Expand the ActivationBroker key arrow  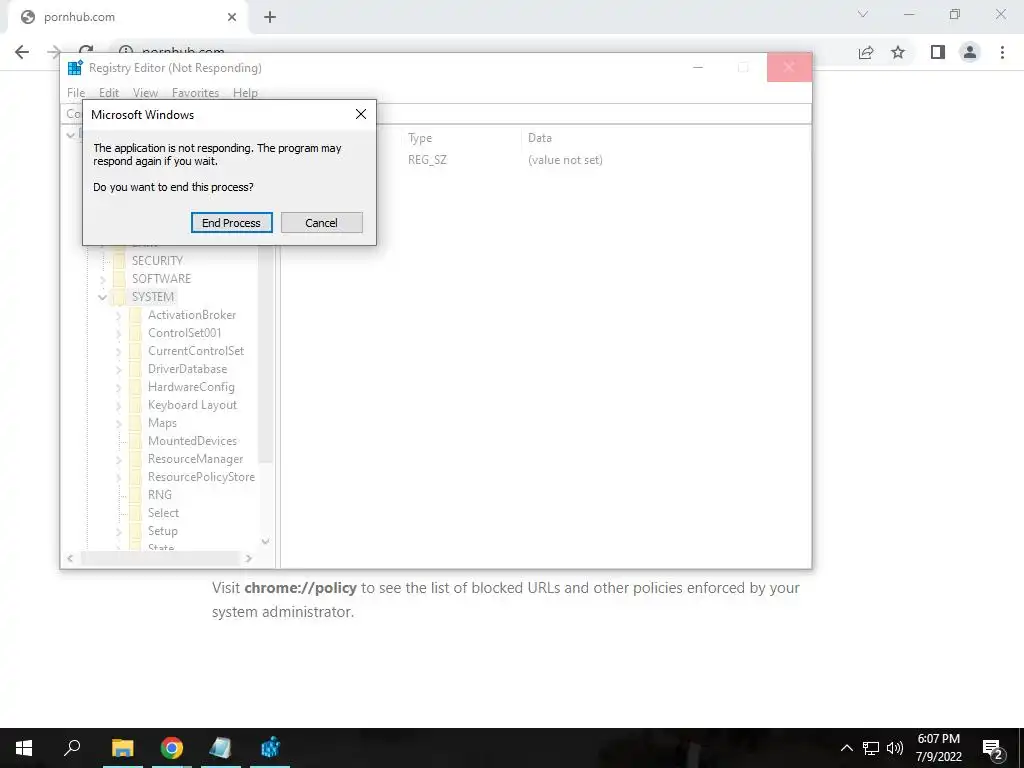click(x=118, y=315)
